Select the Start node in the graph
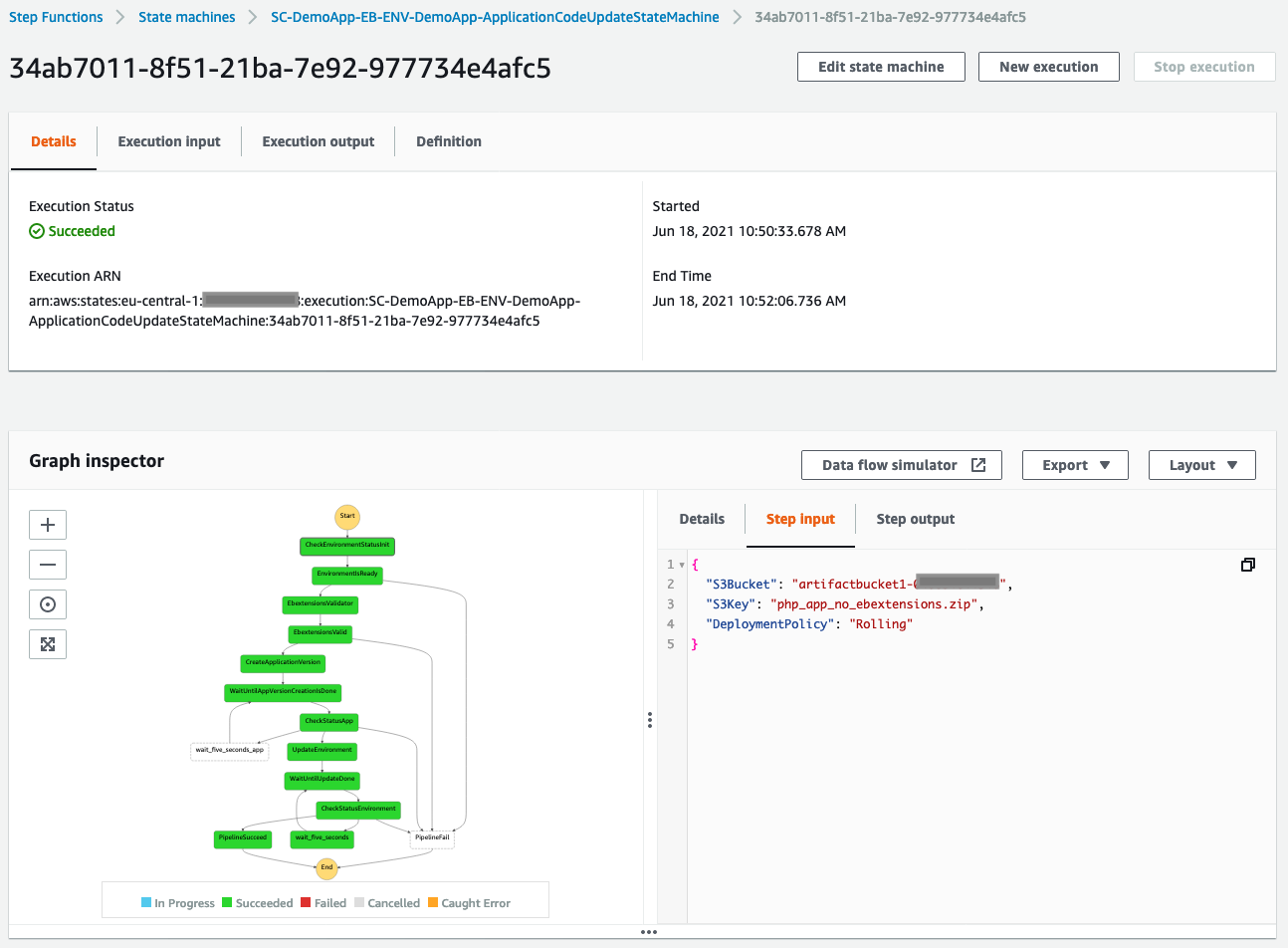 pos(347,517)
